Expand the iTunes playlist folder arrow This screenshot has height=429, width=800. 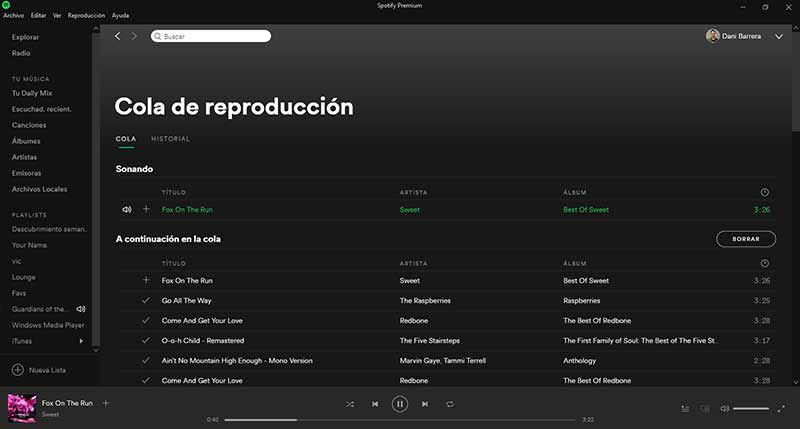(81, 341)
